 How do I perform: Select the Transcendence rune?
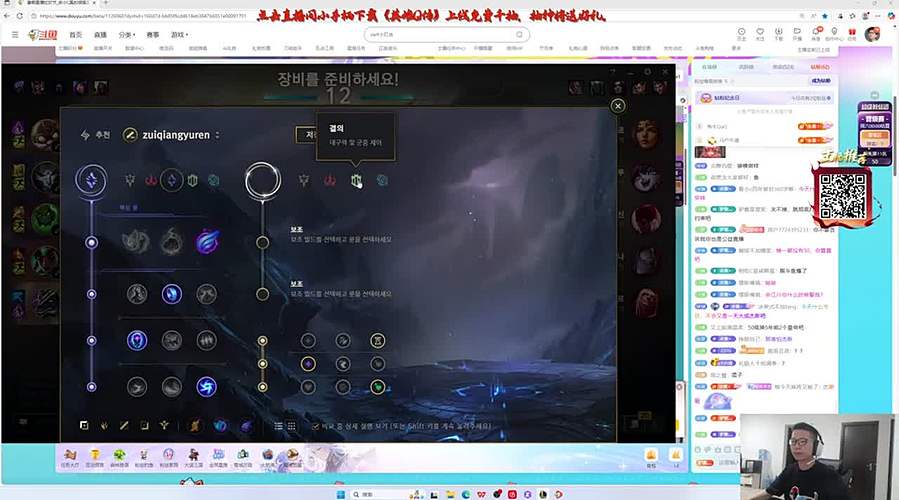(x=136, y=341)
